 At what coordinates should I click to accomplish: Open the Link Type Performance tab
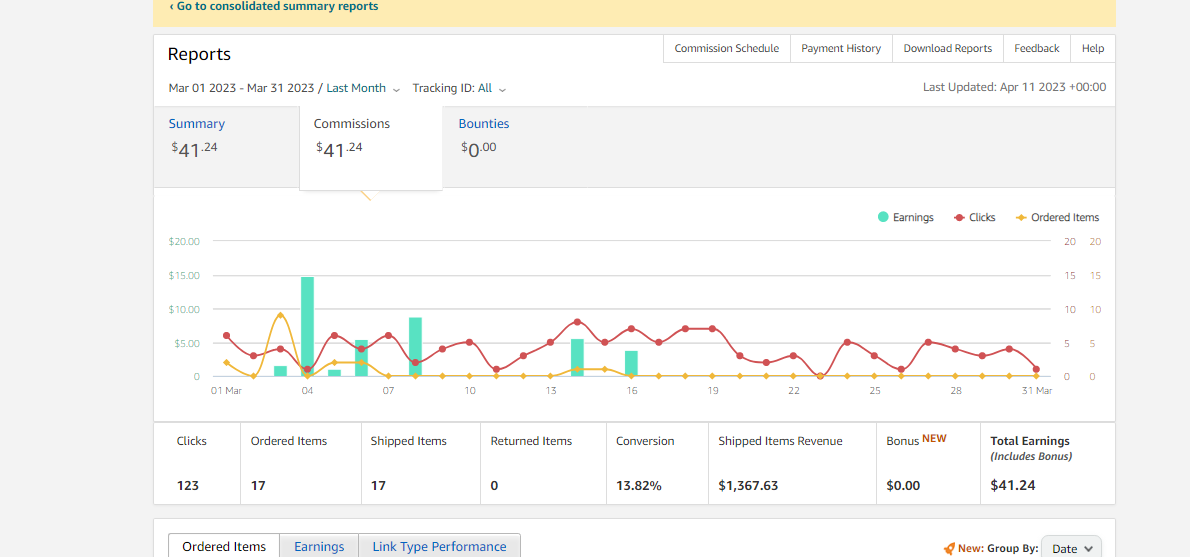pos(439,546)
